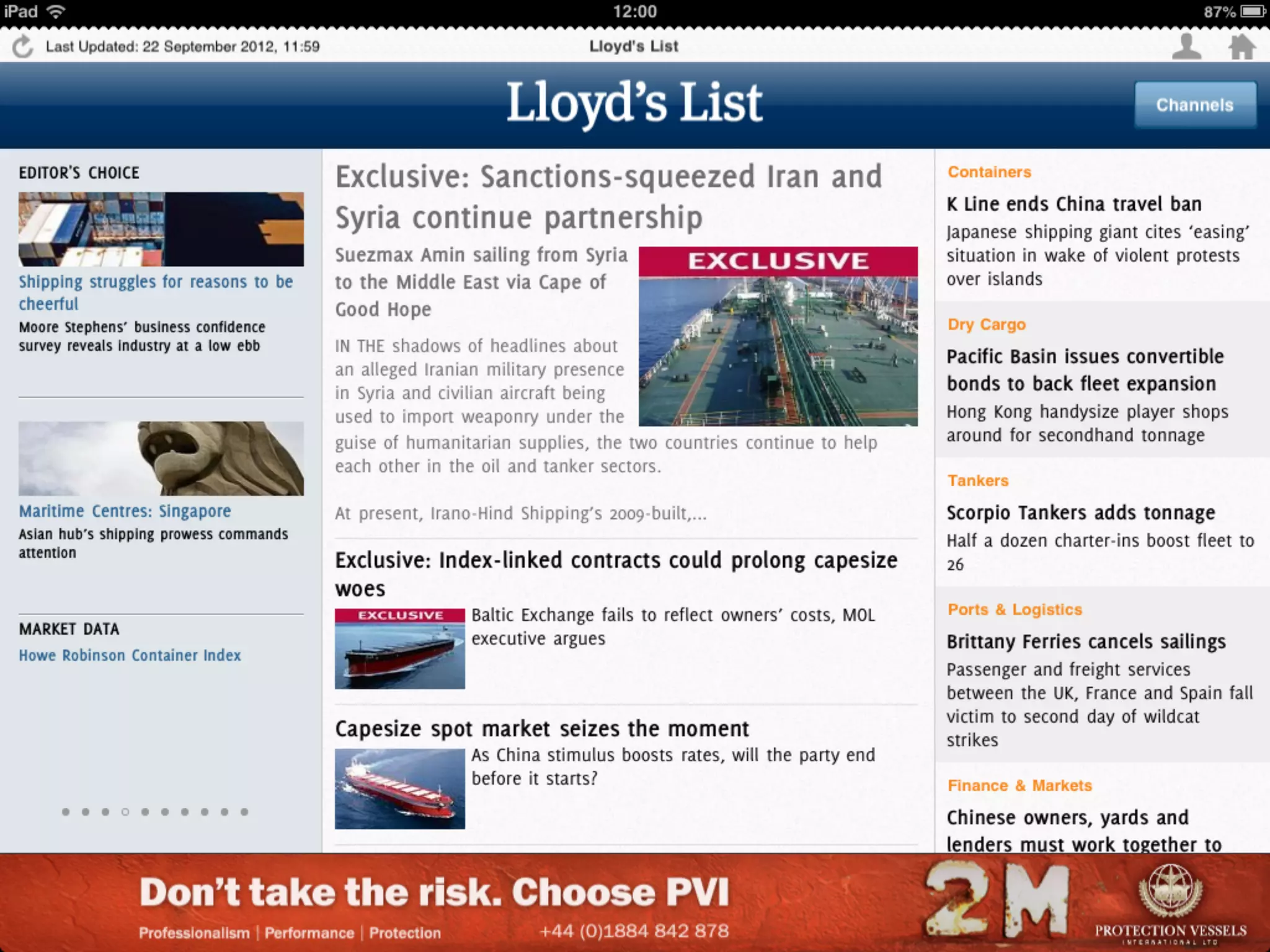Open Maritime Centres: Singapore link
This screenshot has width=1270, height=952.
[x=125, y=511]
